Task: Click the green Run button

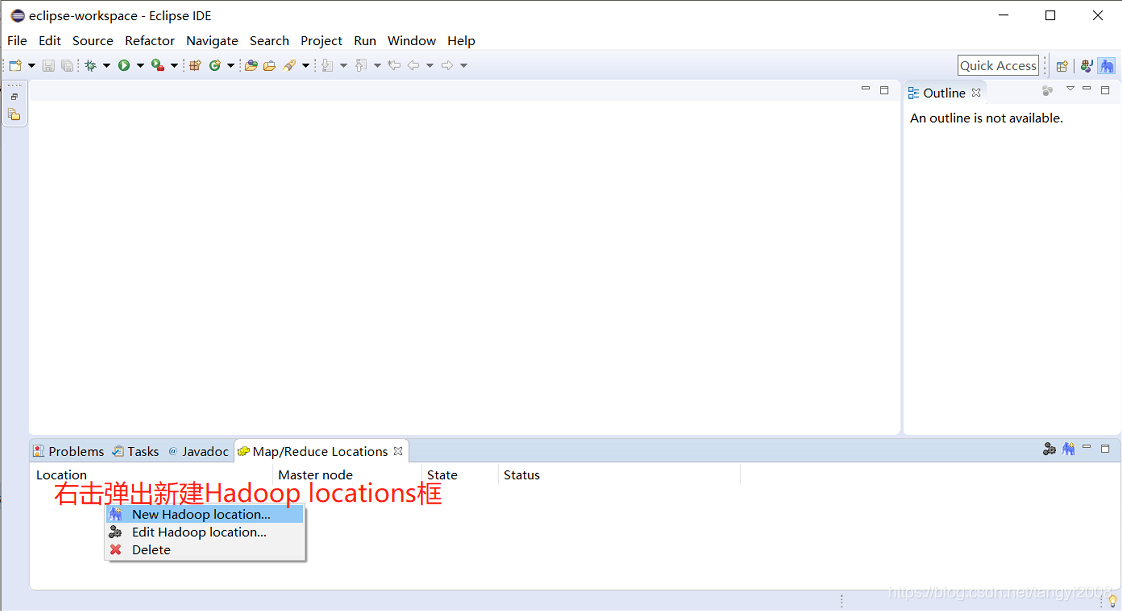Action: coord(124,66)
